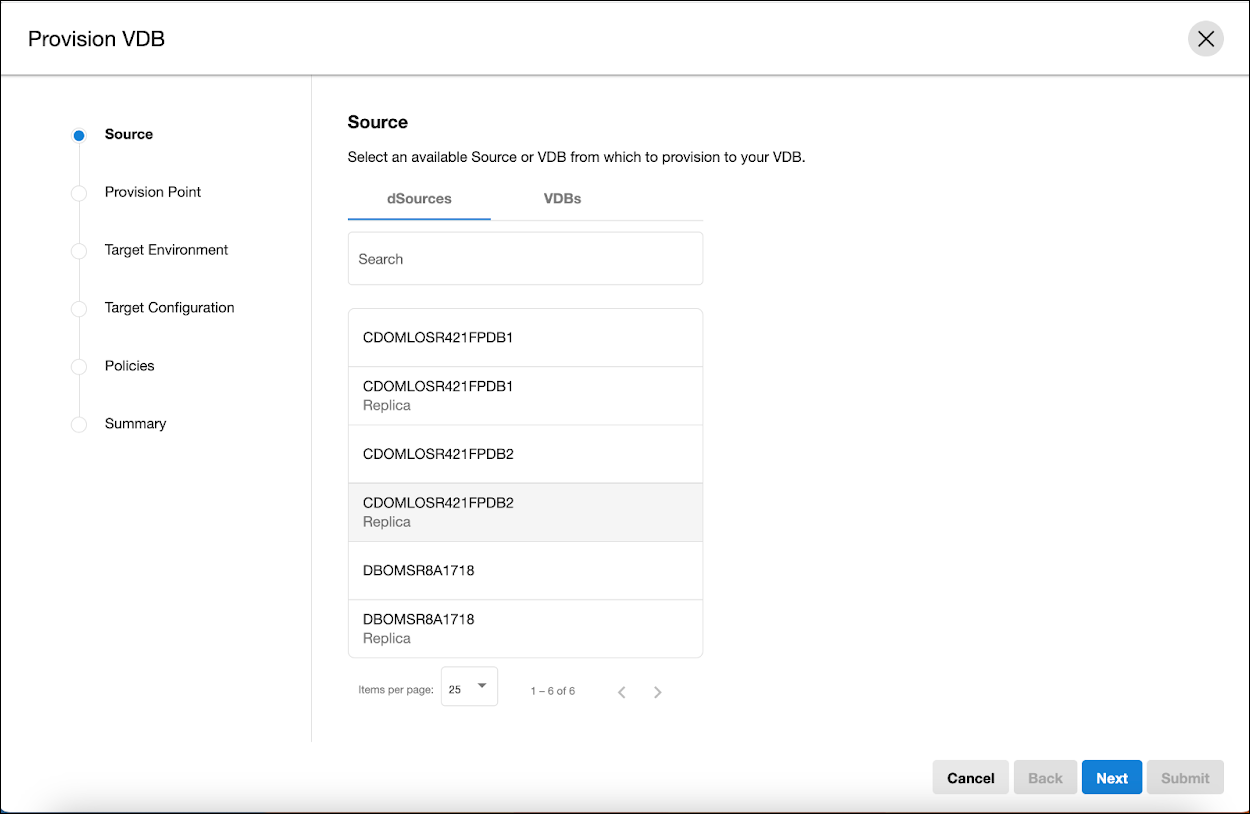The image size is (1250, 814).
Task: Click the Cancel button
Action: click(x=970, y=778)
